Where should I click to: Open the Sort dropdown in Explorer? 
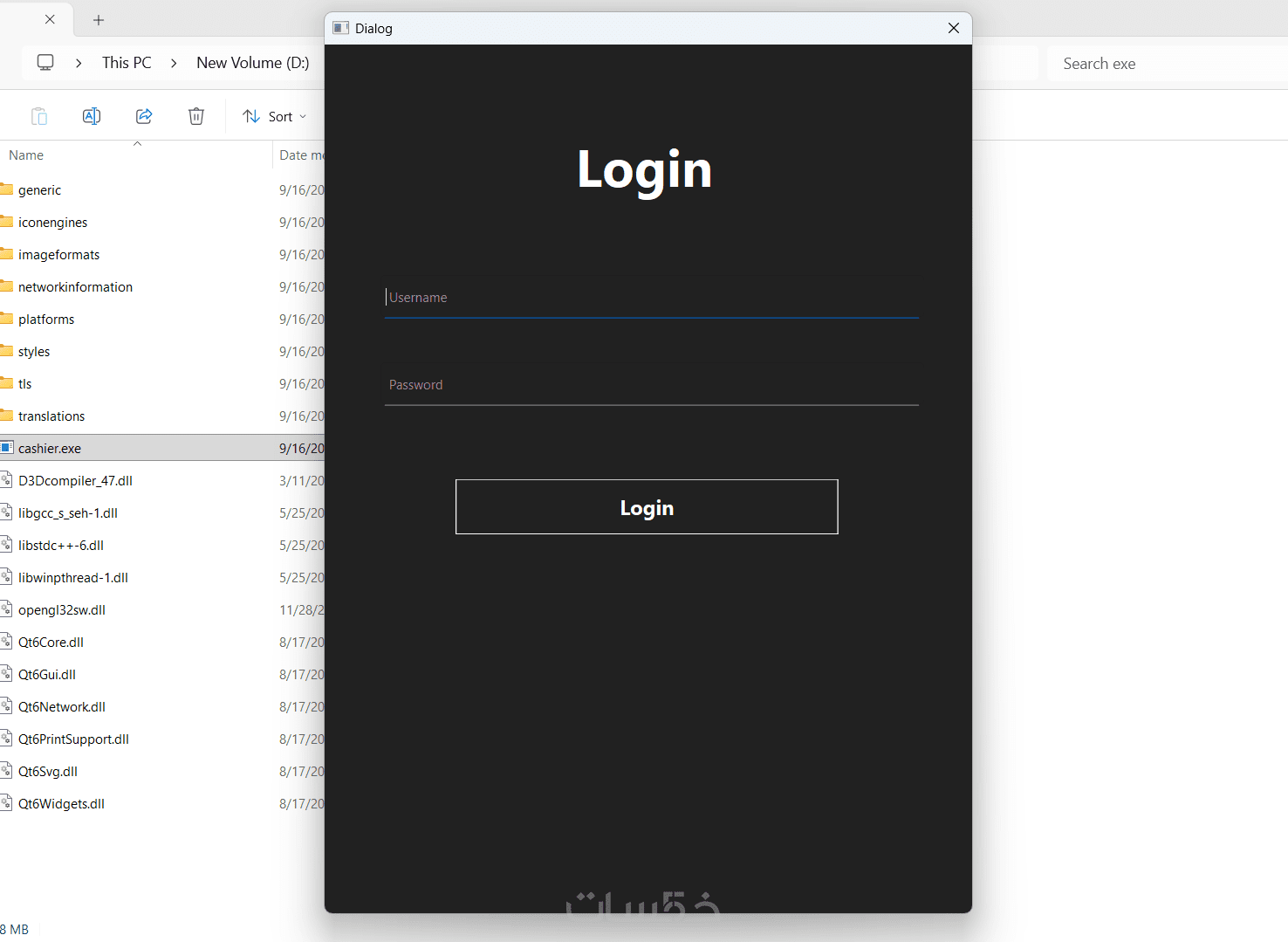[275, 116]
